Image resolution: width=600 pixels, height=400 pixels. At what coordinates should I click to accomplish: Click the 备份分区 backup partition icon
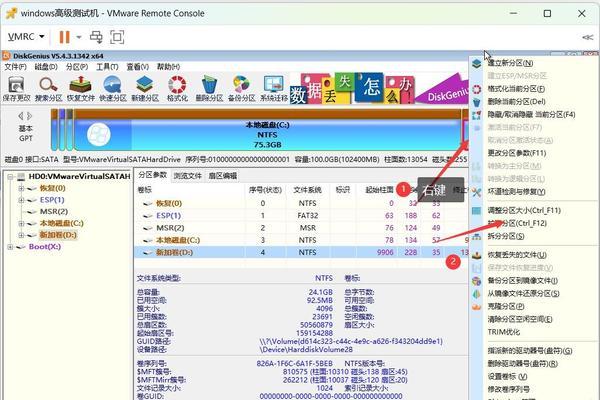pyautogui.click(x=241, y=89)
